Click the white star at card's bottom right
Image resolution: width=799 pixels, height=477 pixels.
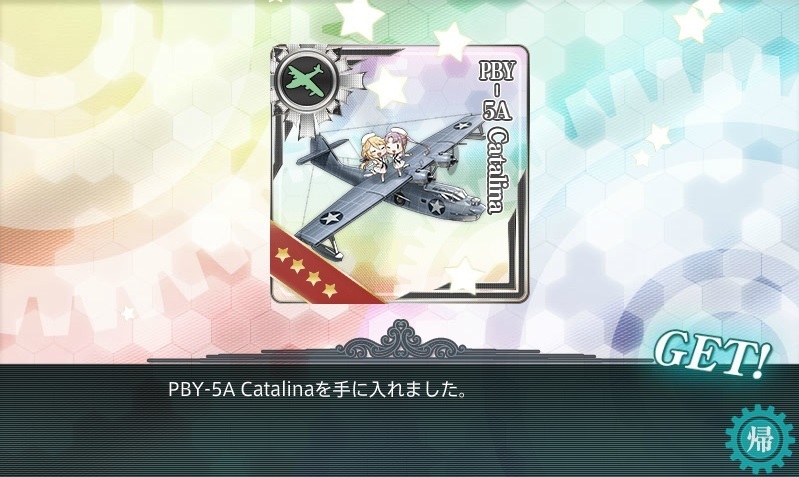pyautogui.click(x=464, y=276)
